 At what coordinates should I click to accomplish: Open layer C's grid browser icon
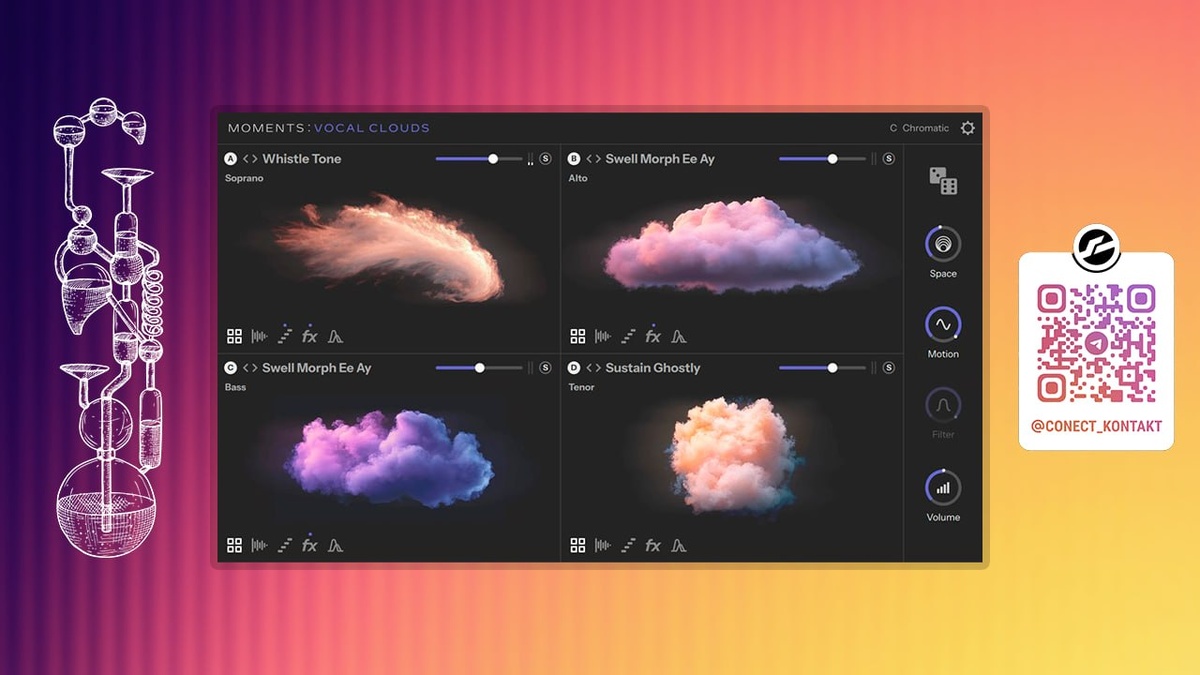234,545
